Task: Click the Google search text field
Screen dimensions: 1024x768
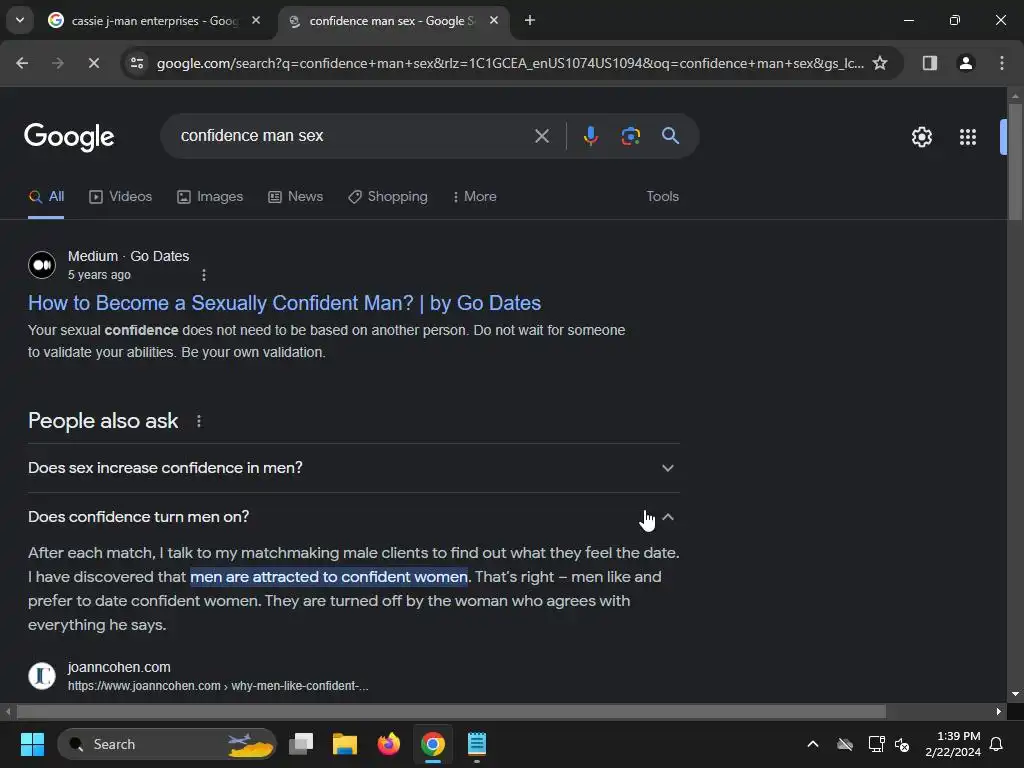Action: 353,136
